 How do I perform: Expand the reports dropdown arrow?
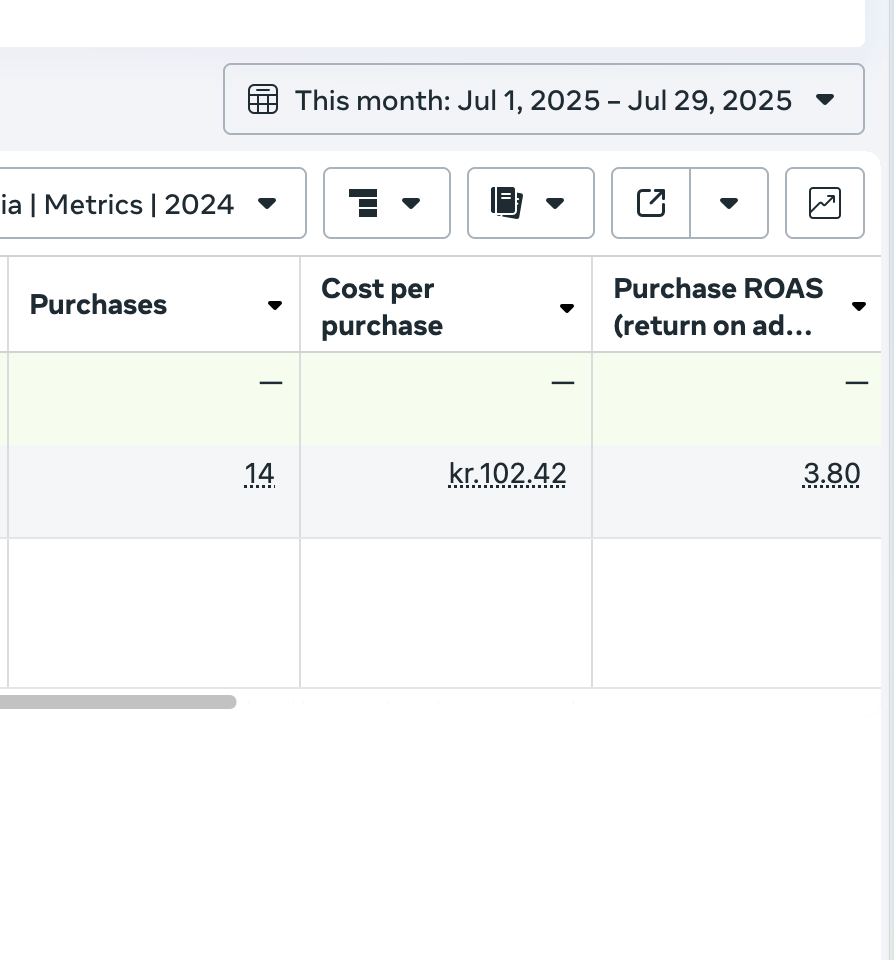click(555, 203)
